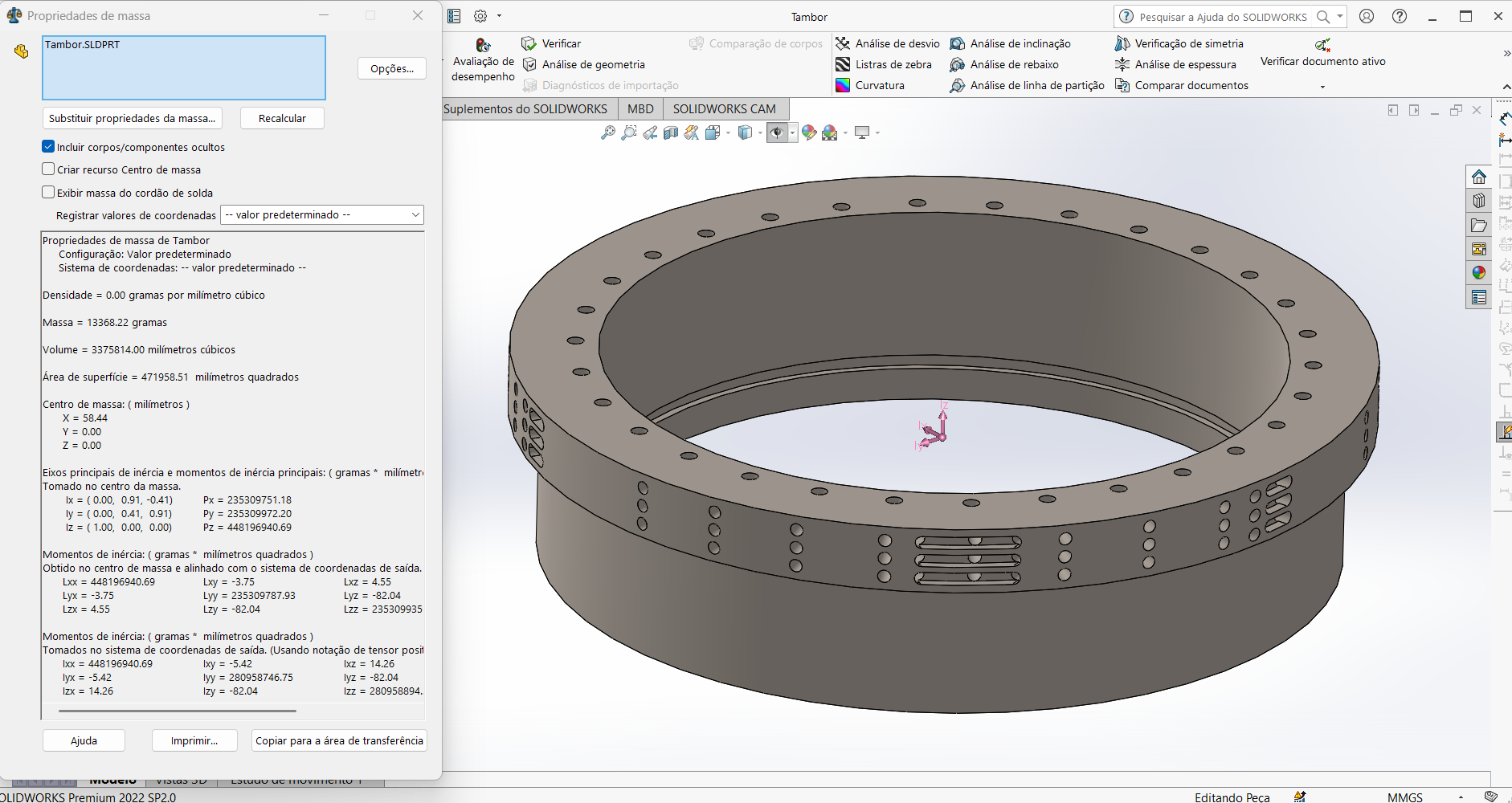Check Exibir massa do cordão de solda
Image resolution: width=1512 pixels, height=803 pixels.
coord(48,193)
